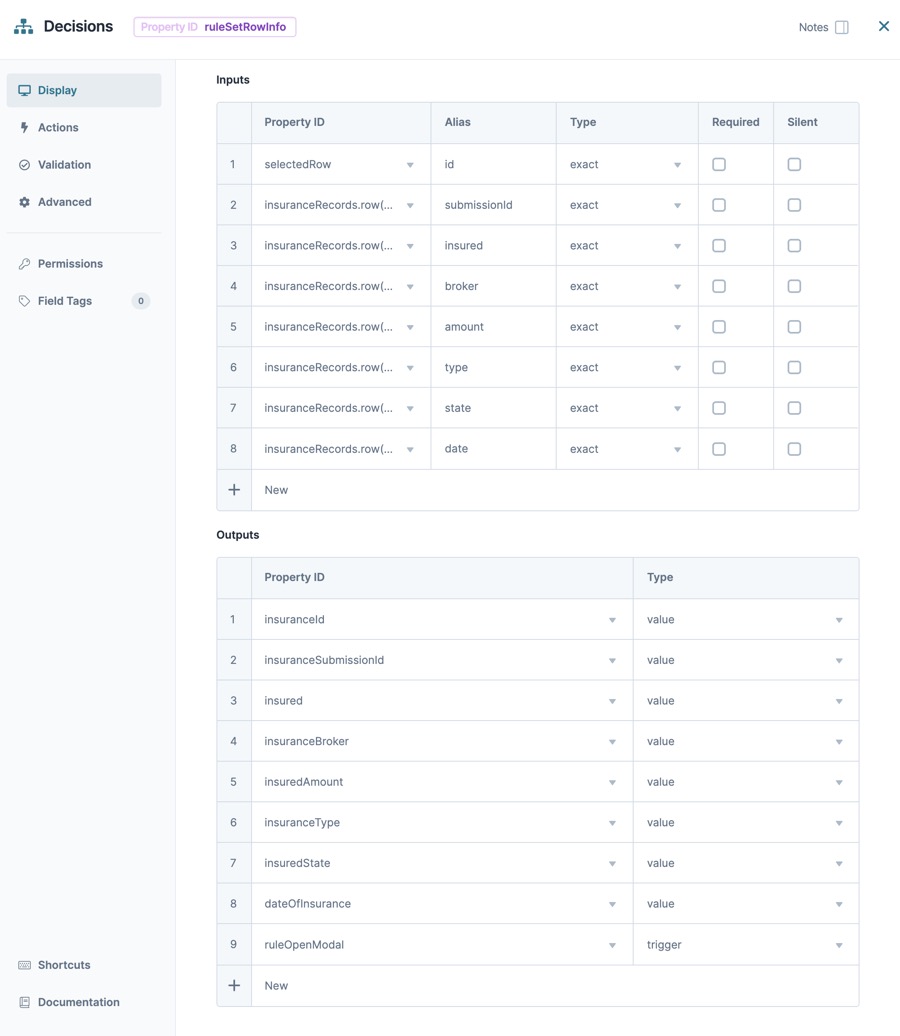
Task: Click the Field Tags tag icon
Action: point(24,301)
